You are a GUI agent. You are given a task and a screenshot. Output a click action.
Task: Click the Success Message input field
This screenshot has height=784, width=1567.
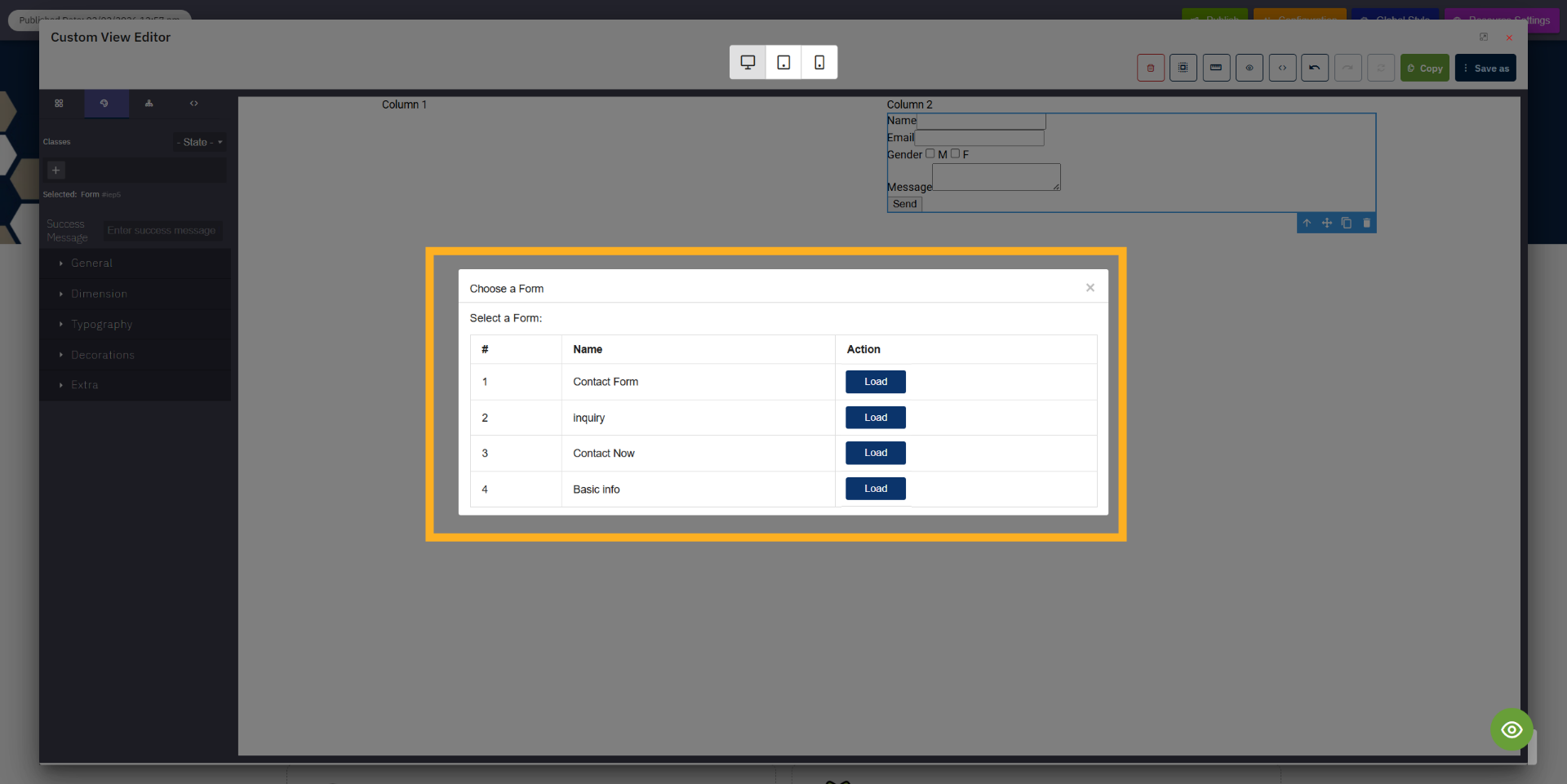[162, 230]
